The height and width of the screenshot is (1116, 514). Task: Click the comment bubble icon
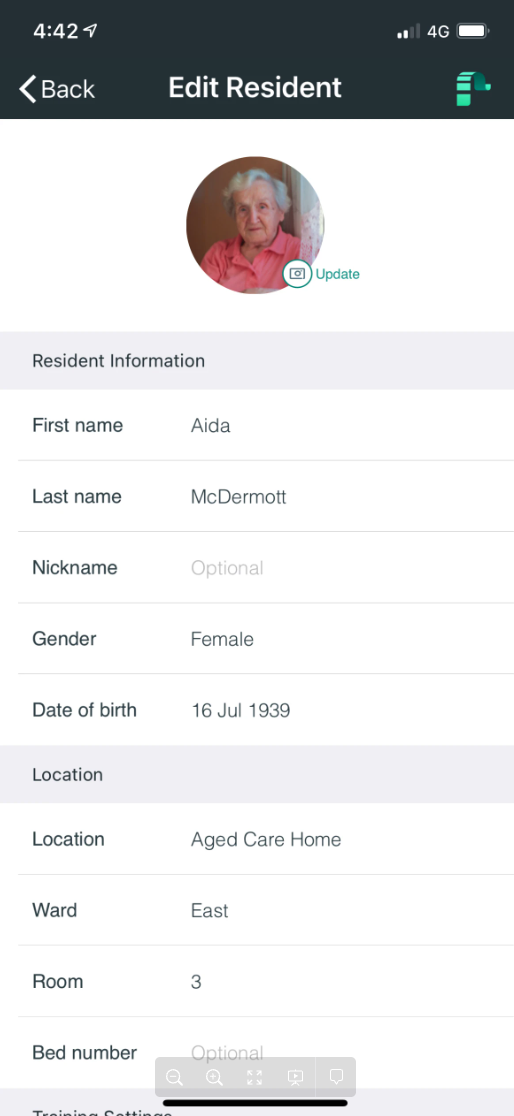tap(337, 1076)
